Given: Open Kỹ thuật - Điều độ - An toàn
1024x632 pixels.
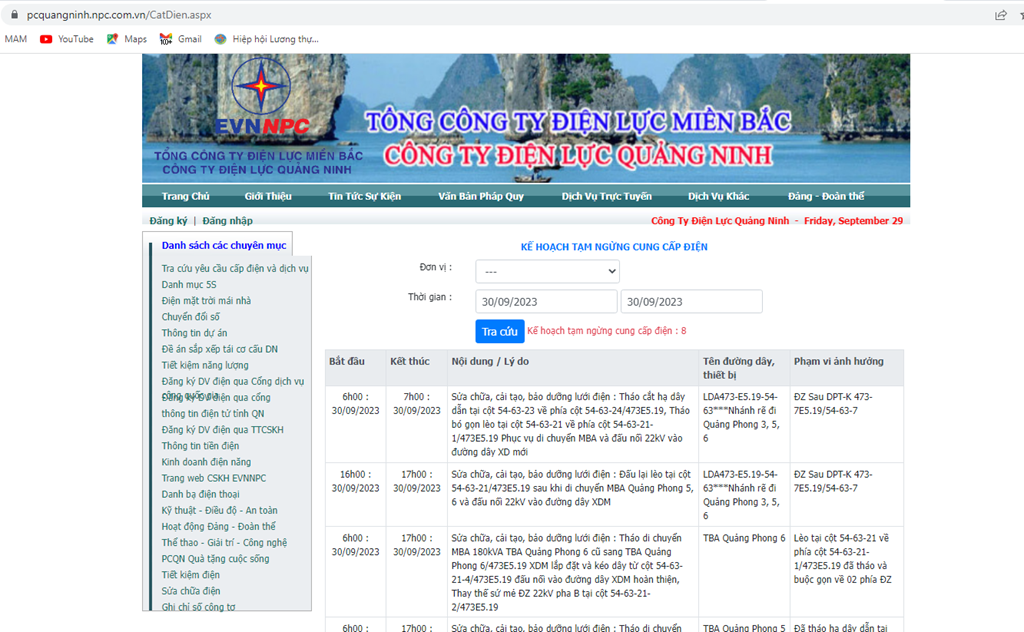Looking at the screenshot, I should (219, 510).
